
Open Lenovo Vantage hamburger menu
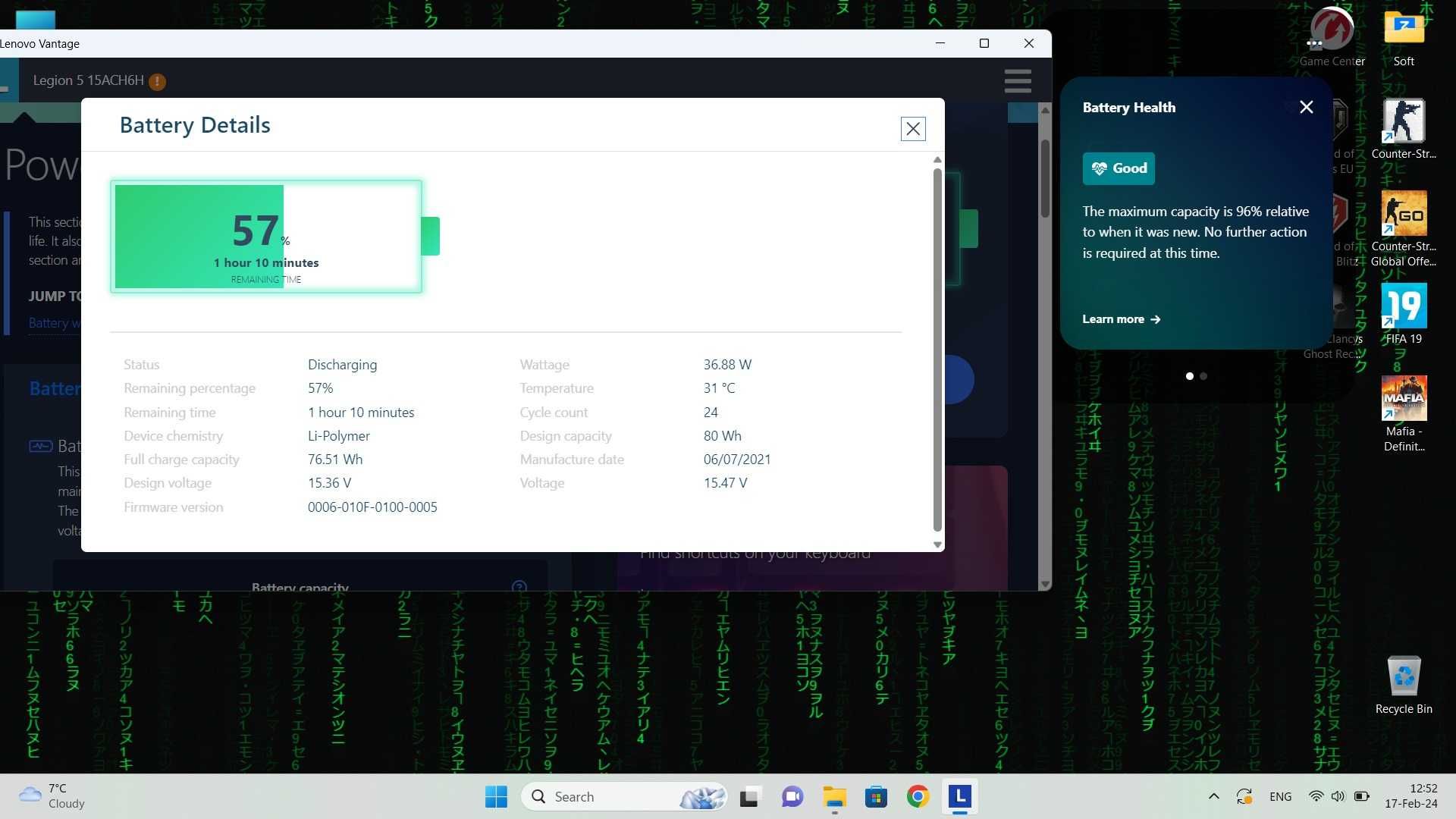click(1018, 81)
